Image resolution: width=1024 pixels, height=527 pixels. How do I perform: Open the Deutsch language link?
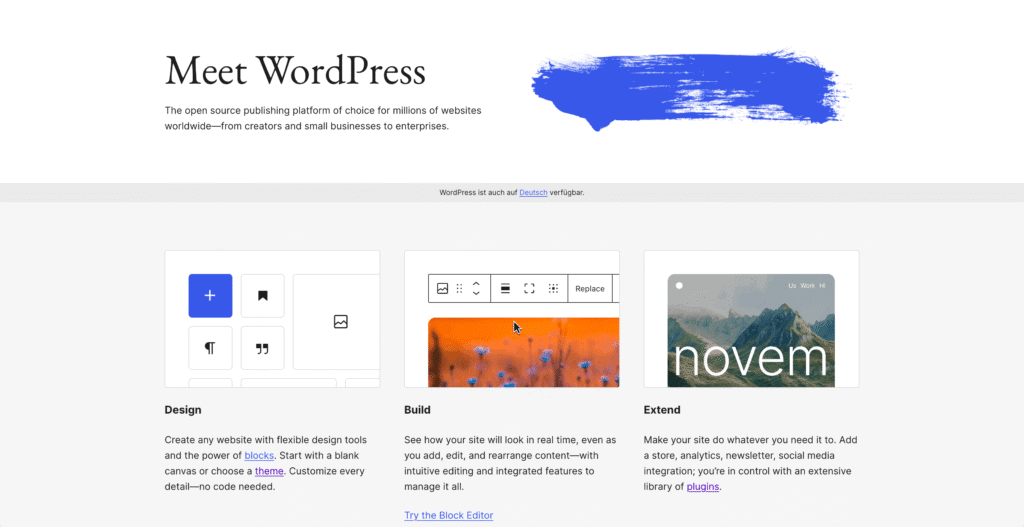(x=534, y=193)
